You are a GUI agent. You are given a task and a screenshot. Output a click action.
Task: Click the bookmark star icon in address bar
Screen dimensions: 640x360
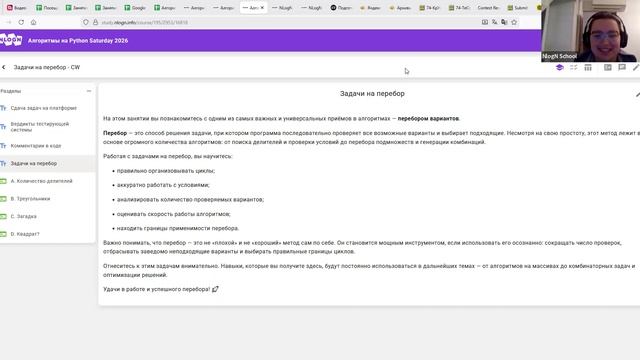pyautogui.click(x=514, y=22)
